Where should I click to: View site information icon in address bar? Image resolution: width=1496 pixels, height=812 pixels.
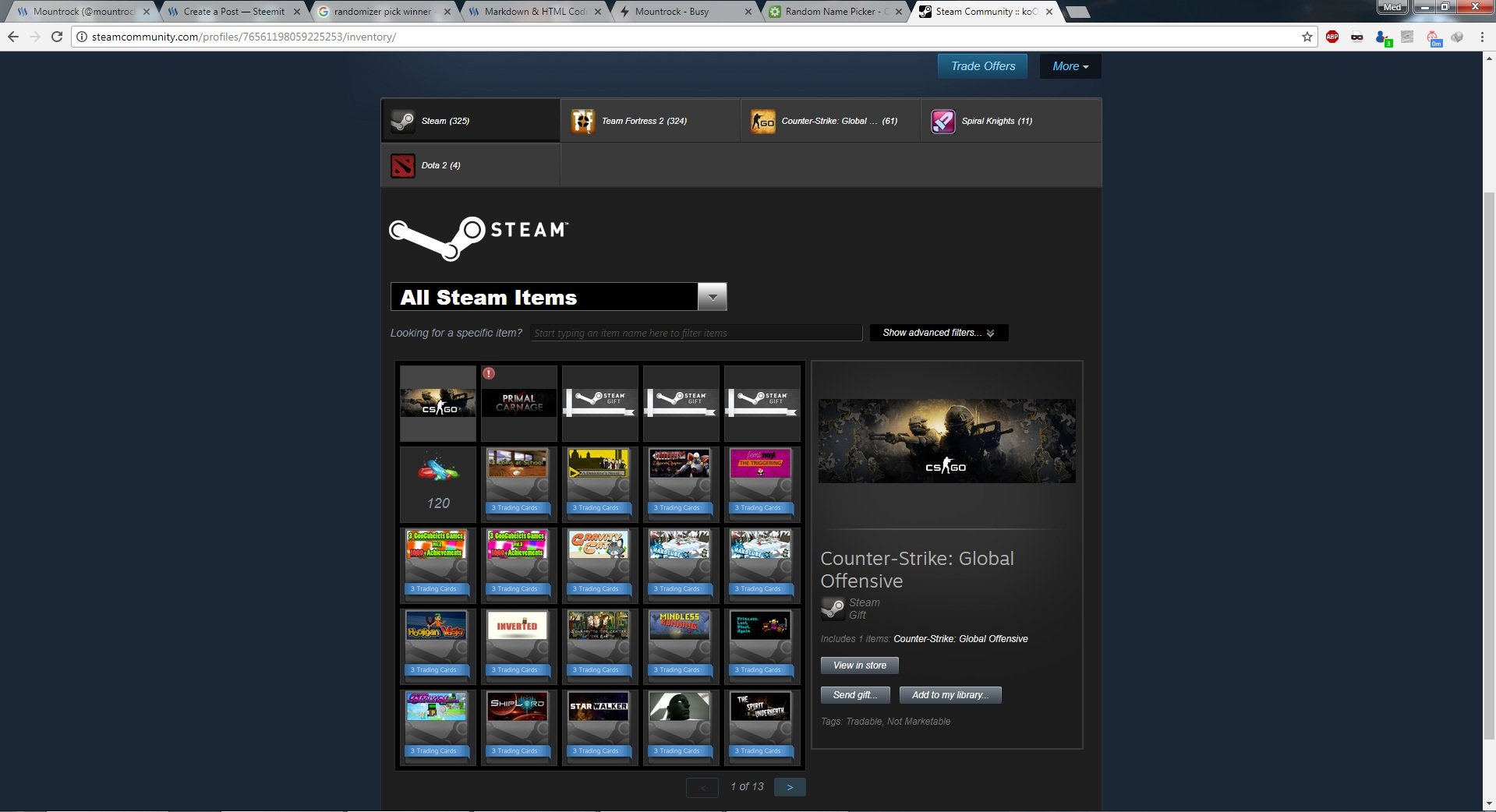click(81, 37)
